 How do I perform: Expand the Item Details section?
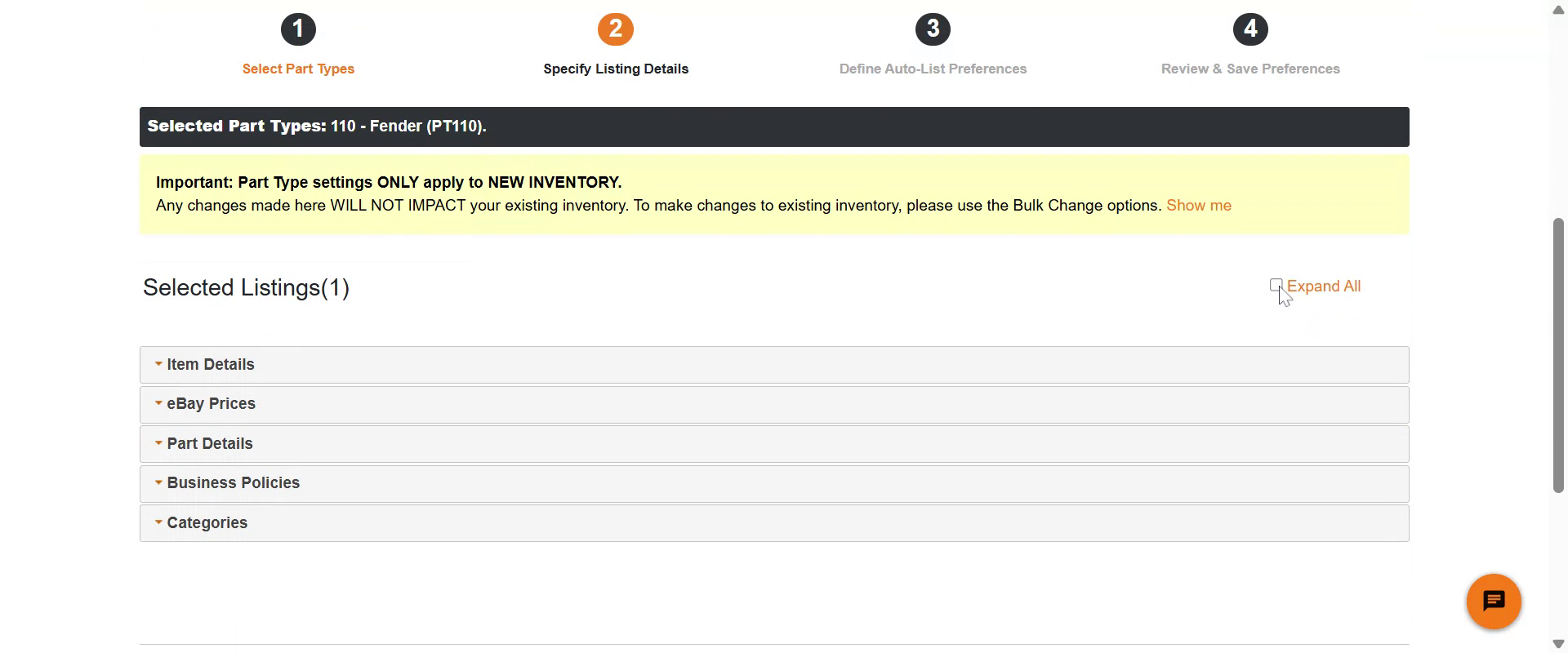point(211,365)
